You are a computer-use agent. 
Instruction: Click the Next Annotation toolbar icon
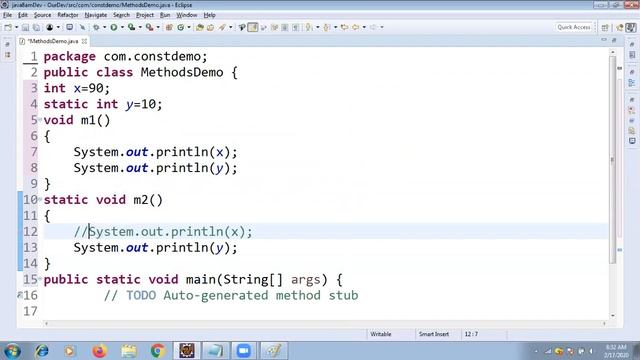click(309, 27)
